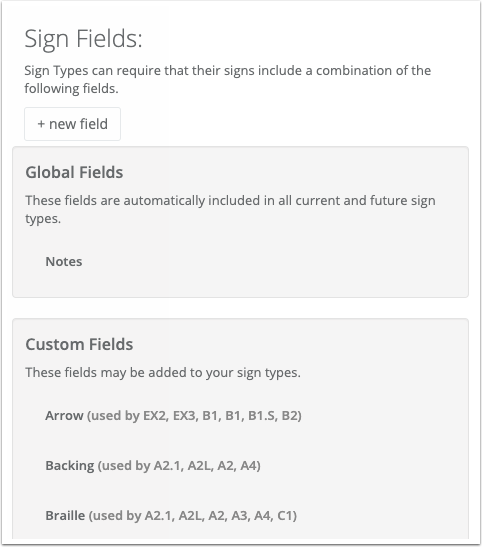Image resolution: width=482 pixels, height=547 pixels.
Task: Select the Notes global field
Action: click(x=64, y=261)
